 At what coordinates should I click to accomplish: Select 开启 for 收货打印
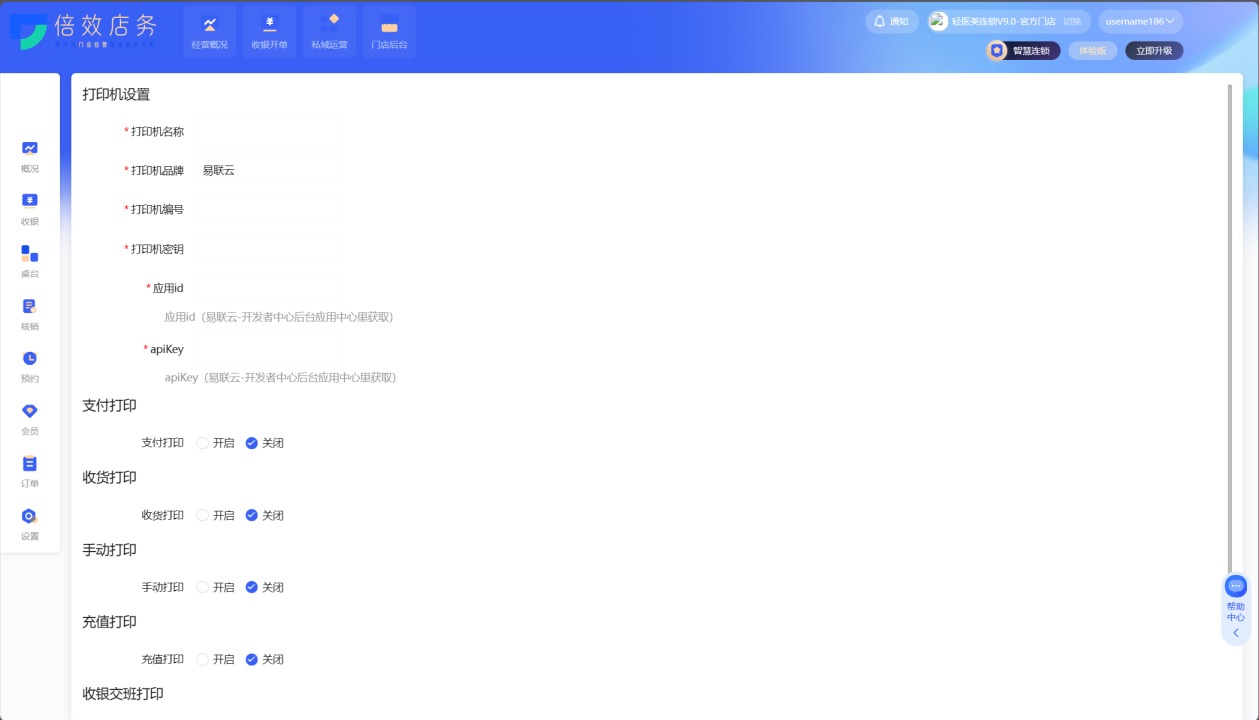click(x=215, y=515)
